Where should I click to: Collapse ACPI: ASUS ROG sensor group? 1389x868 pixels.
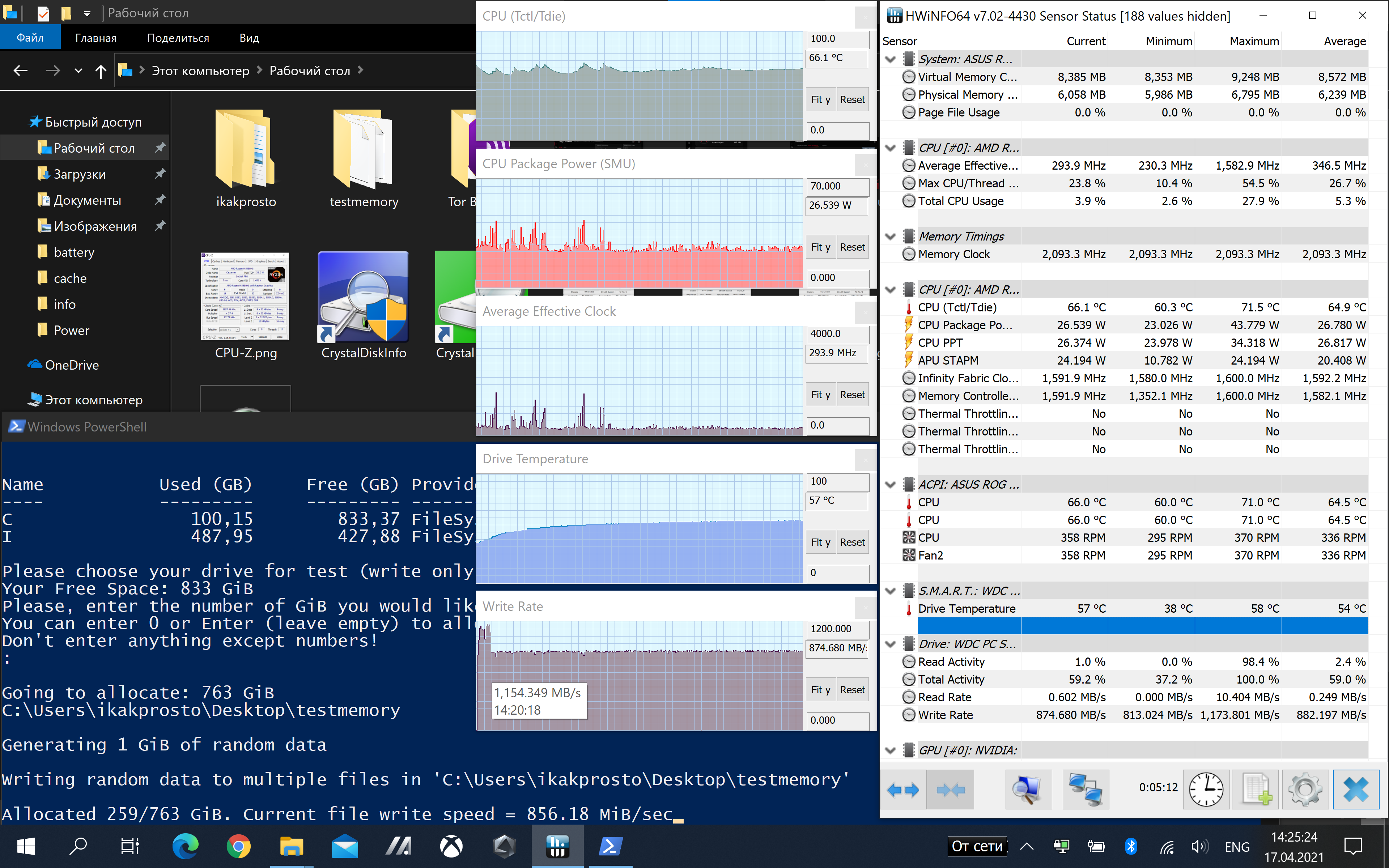(x=891, y=485)
